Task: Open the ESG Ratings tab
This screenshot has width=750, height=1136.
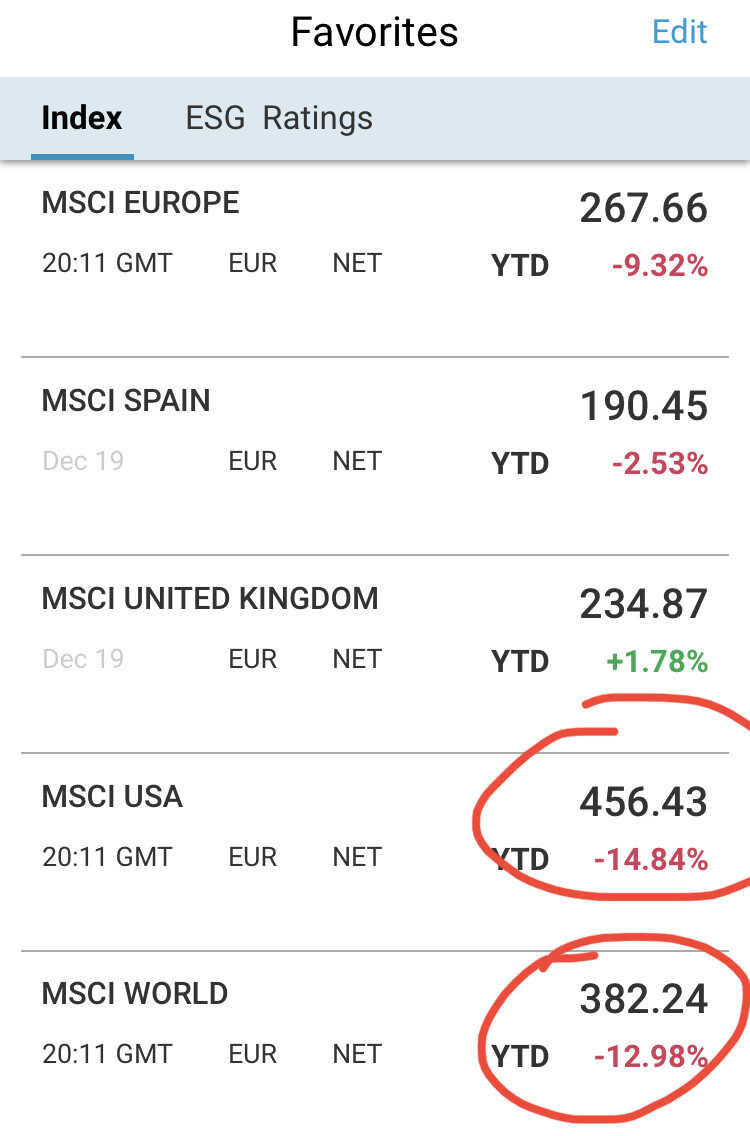Action: pyautogui.click(x=279, y=118)
